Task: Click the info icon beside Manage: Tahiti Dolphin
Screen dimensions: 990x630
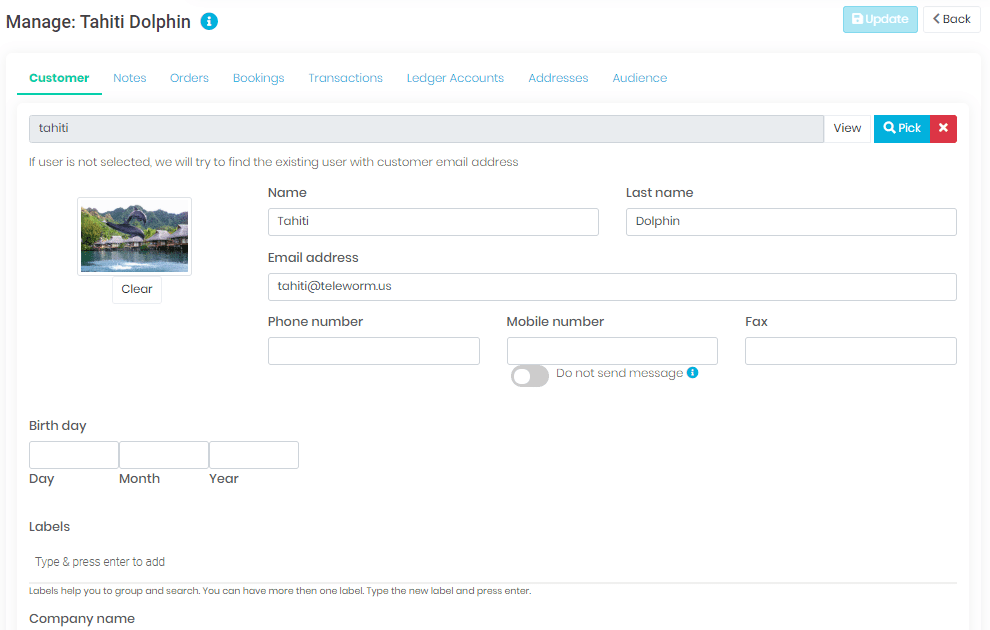Action: [209, 20]
